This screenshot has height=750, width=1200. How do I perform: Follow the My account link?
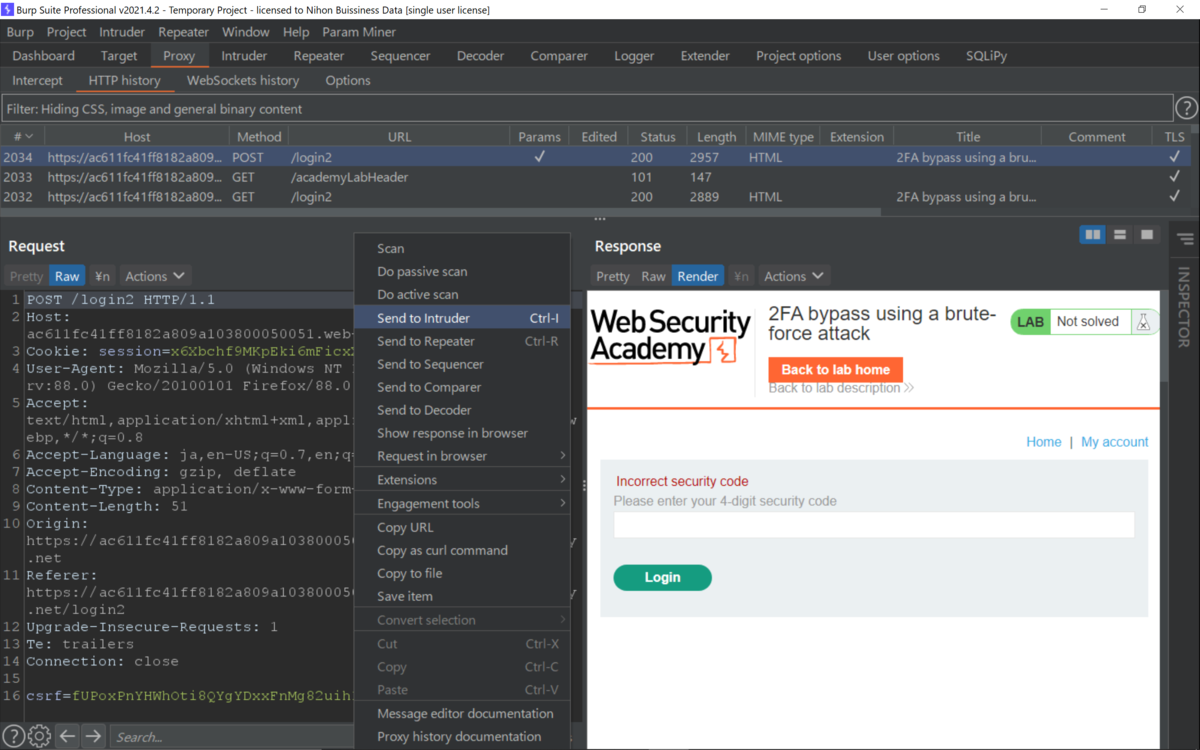pos(1115,441)
